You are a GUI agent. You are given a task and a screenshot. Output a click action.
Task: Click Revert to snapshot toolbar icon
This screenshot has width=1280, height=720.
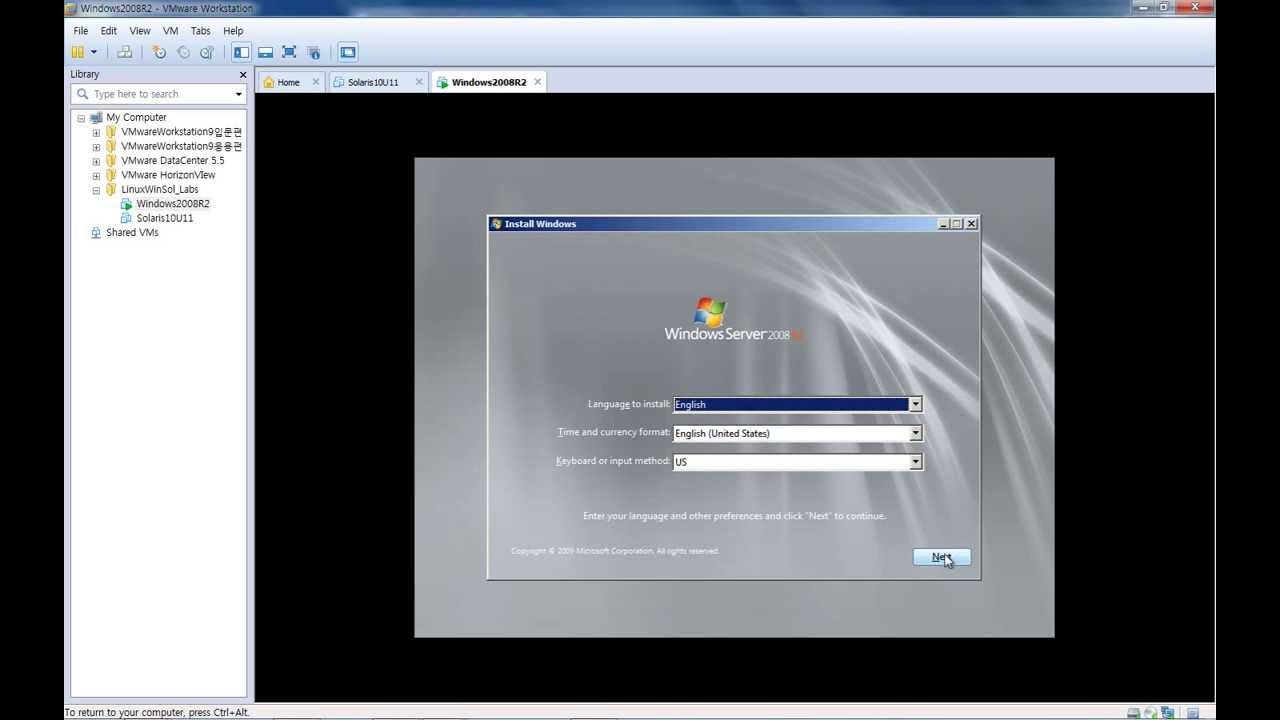pos(183,52)
